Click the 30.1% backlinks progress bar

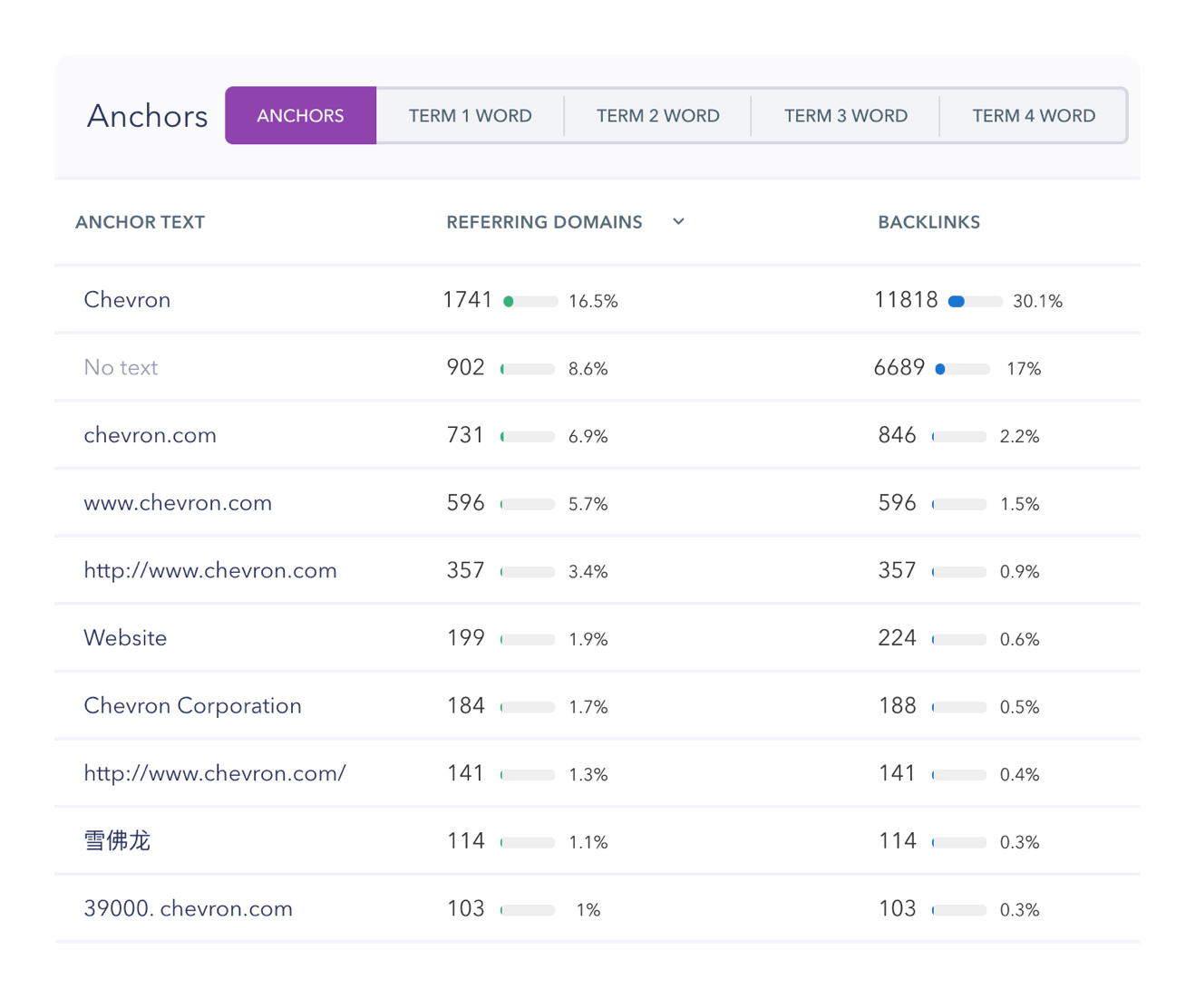click(975, 302)
